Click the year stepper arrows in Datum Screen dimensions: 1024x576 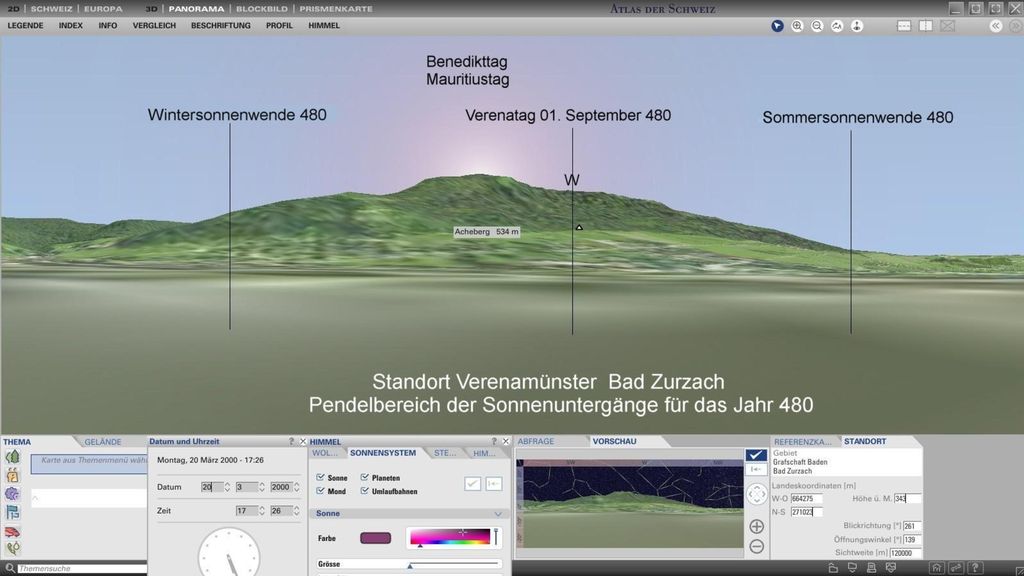click(x=296, y=487)
